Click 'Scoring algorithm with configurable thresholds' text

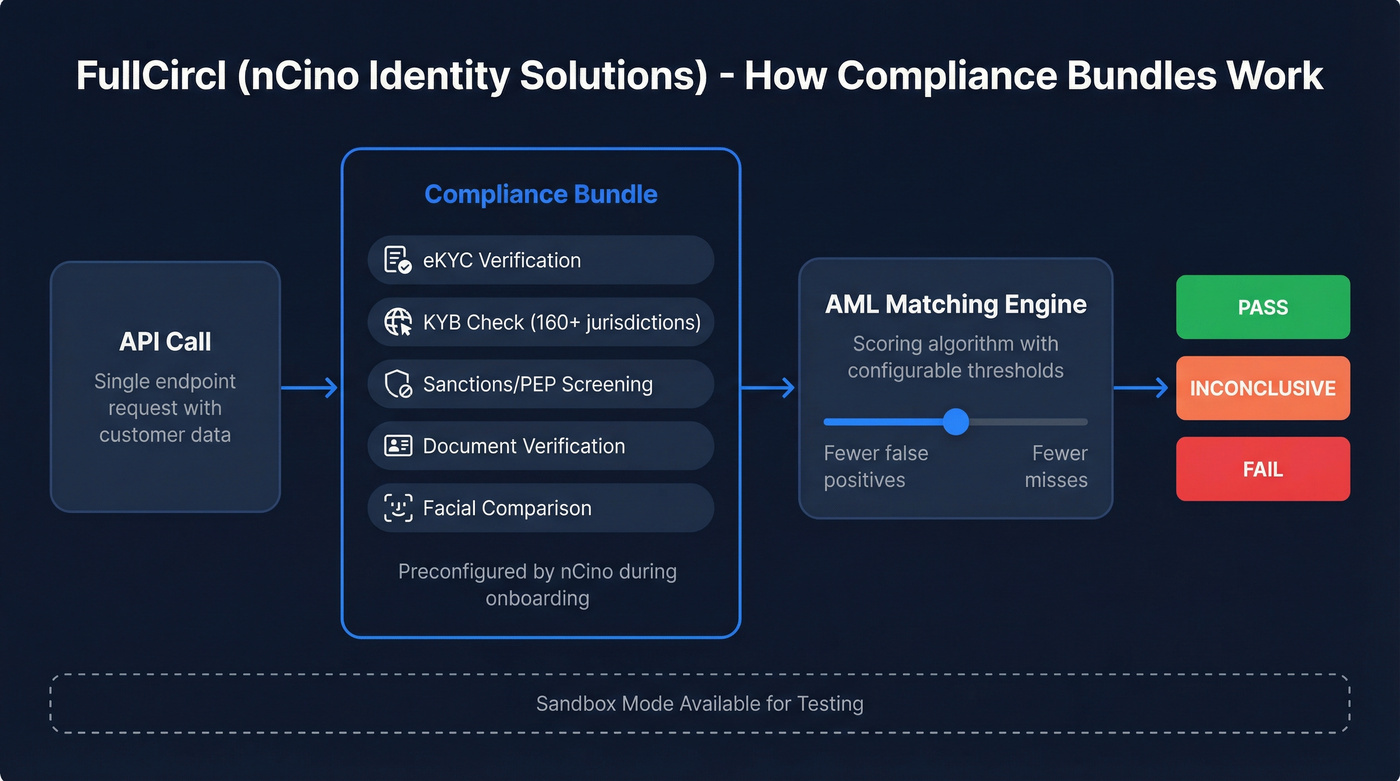956,357
